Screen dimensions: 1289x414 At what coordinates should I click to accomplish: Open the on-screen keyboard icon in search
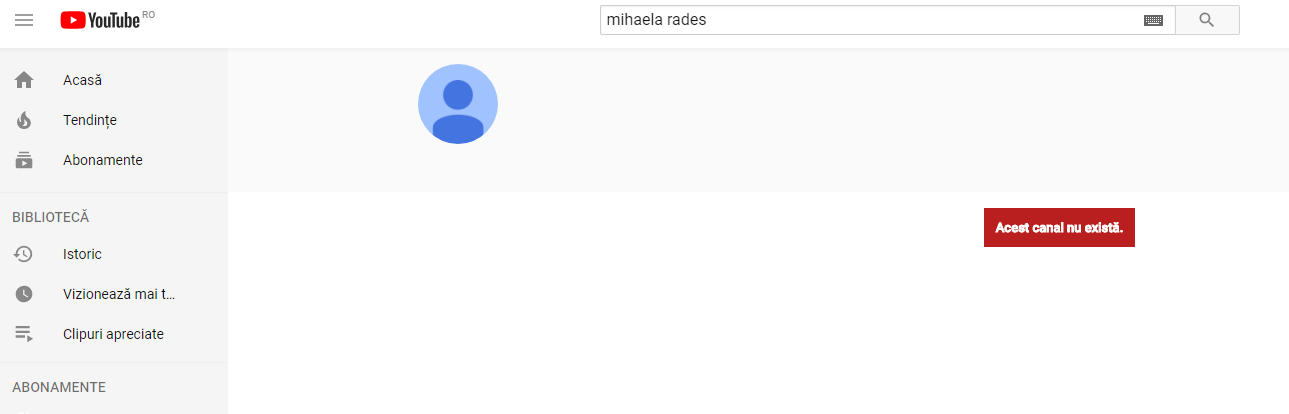point(1153,20)
